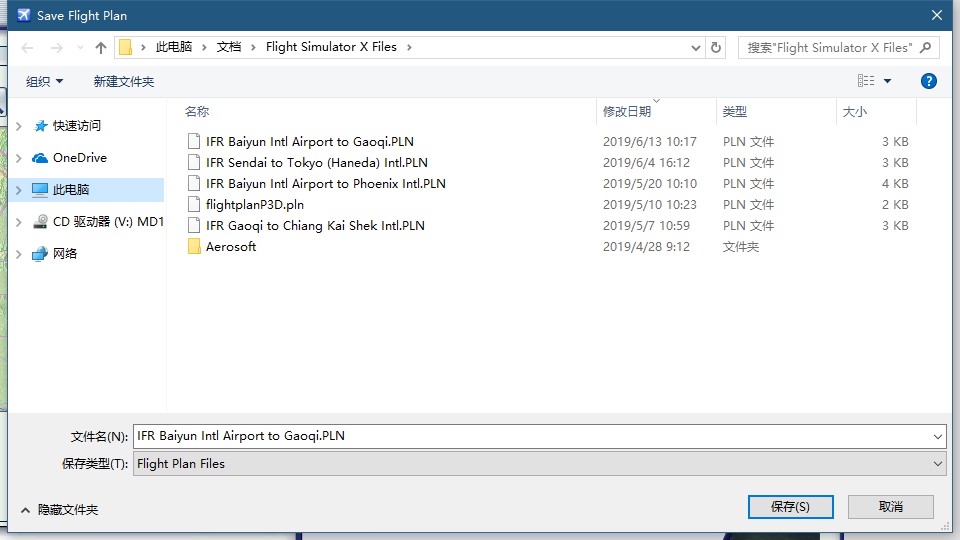Refresh the Flight Simulator X Files folder
Viewport: 960px width, 540px height.
click(716, 47)
